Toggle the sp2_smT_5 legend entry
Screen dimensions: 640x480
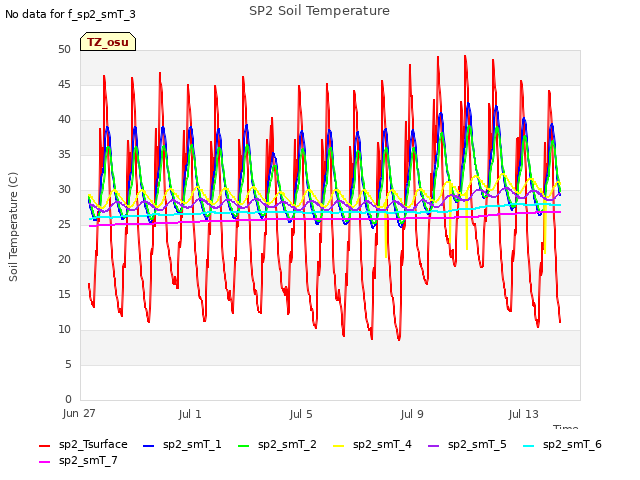coord(467,444)
